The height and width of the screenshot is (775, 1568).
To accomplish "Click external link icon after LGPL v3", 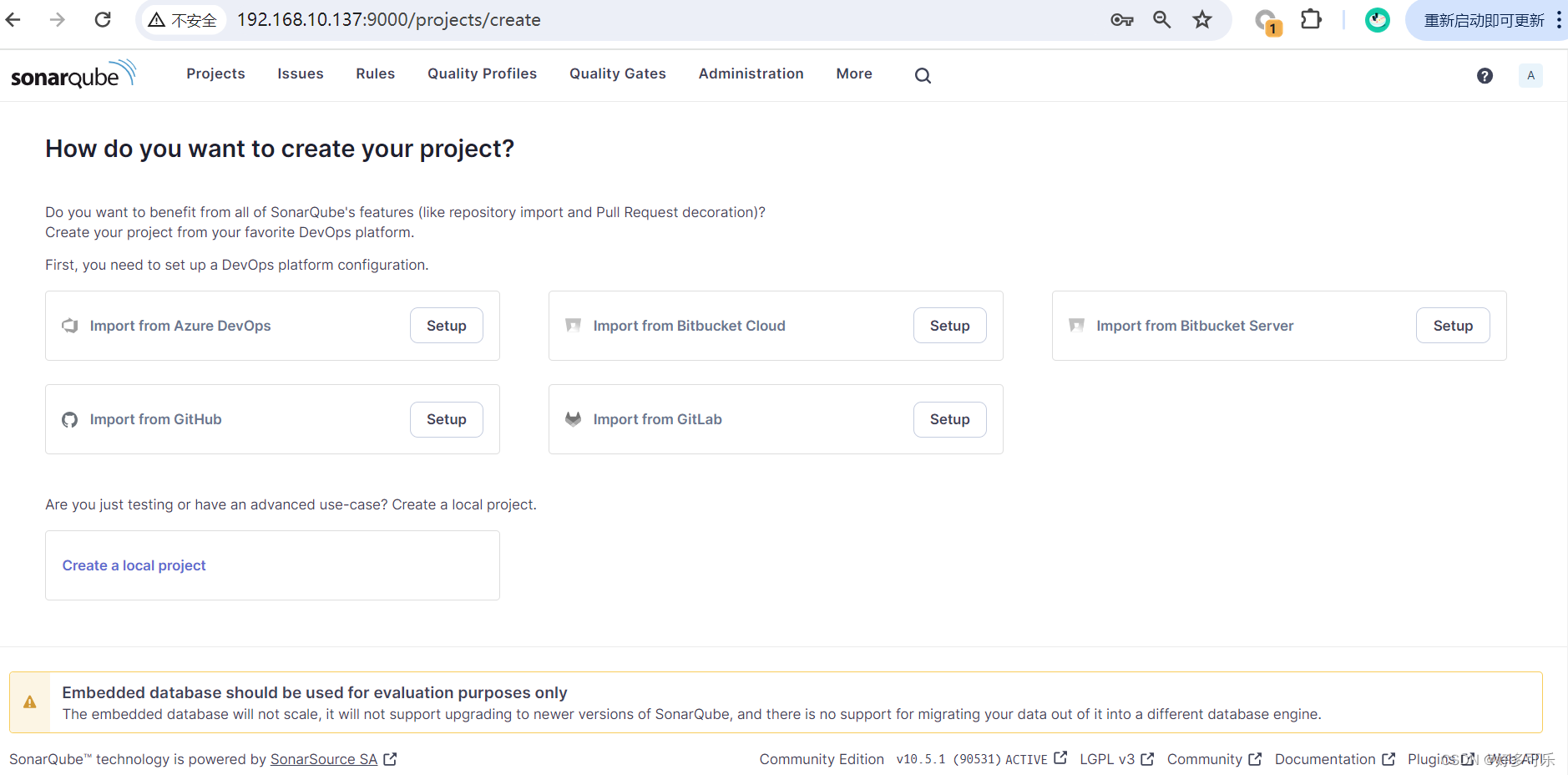I will (1147, 759).
